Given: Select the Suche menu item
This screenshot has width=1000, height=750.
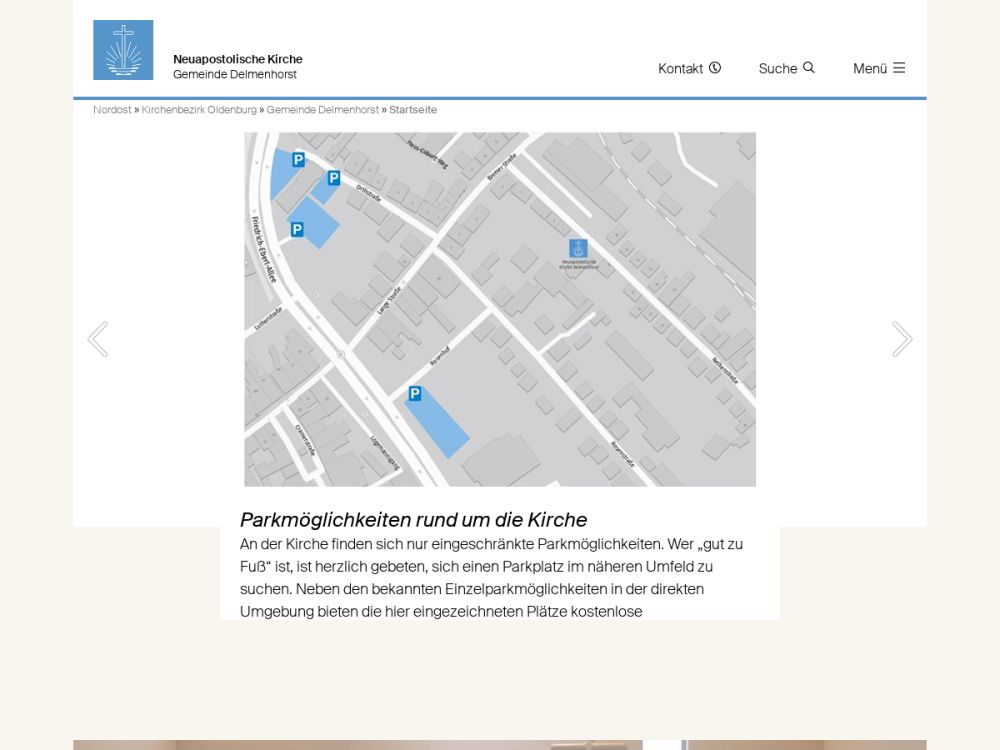Looking at the screenshot, I should click(x=777, y=68).
